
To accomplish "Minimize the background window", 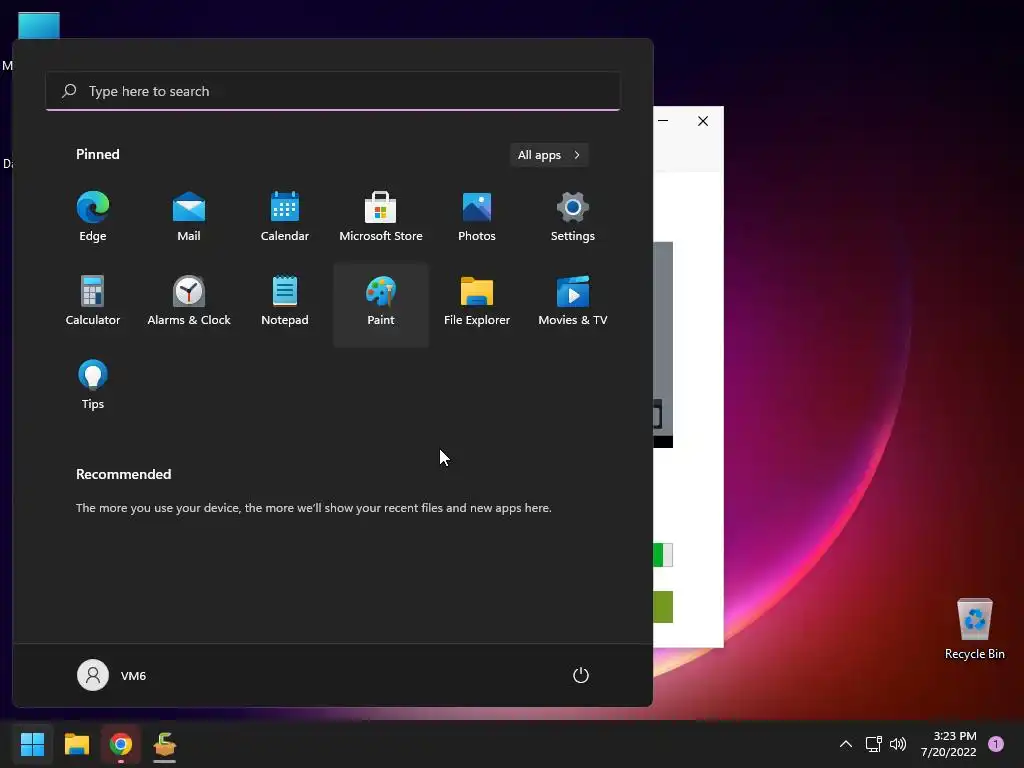I will [664, 121].
